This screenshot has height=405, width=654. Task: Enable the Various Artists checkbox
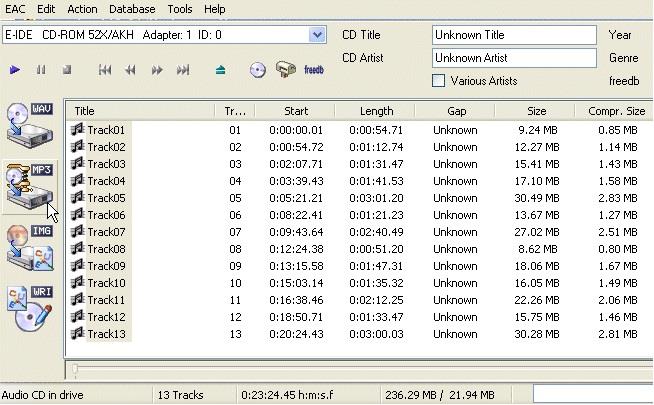tap(439, 80)
